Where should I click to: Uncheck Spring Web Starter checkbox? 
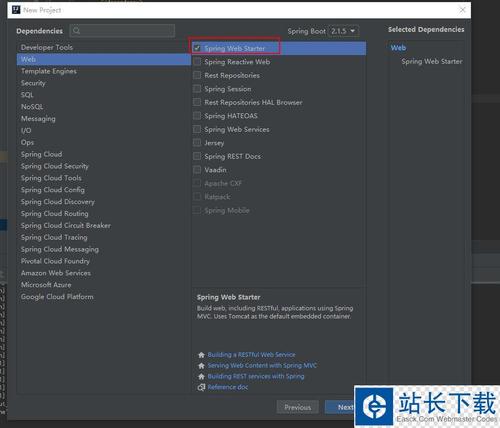click(x=197, y=48)
